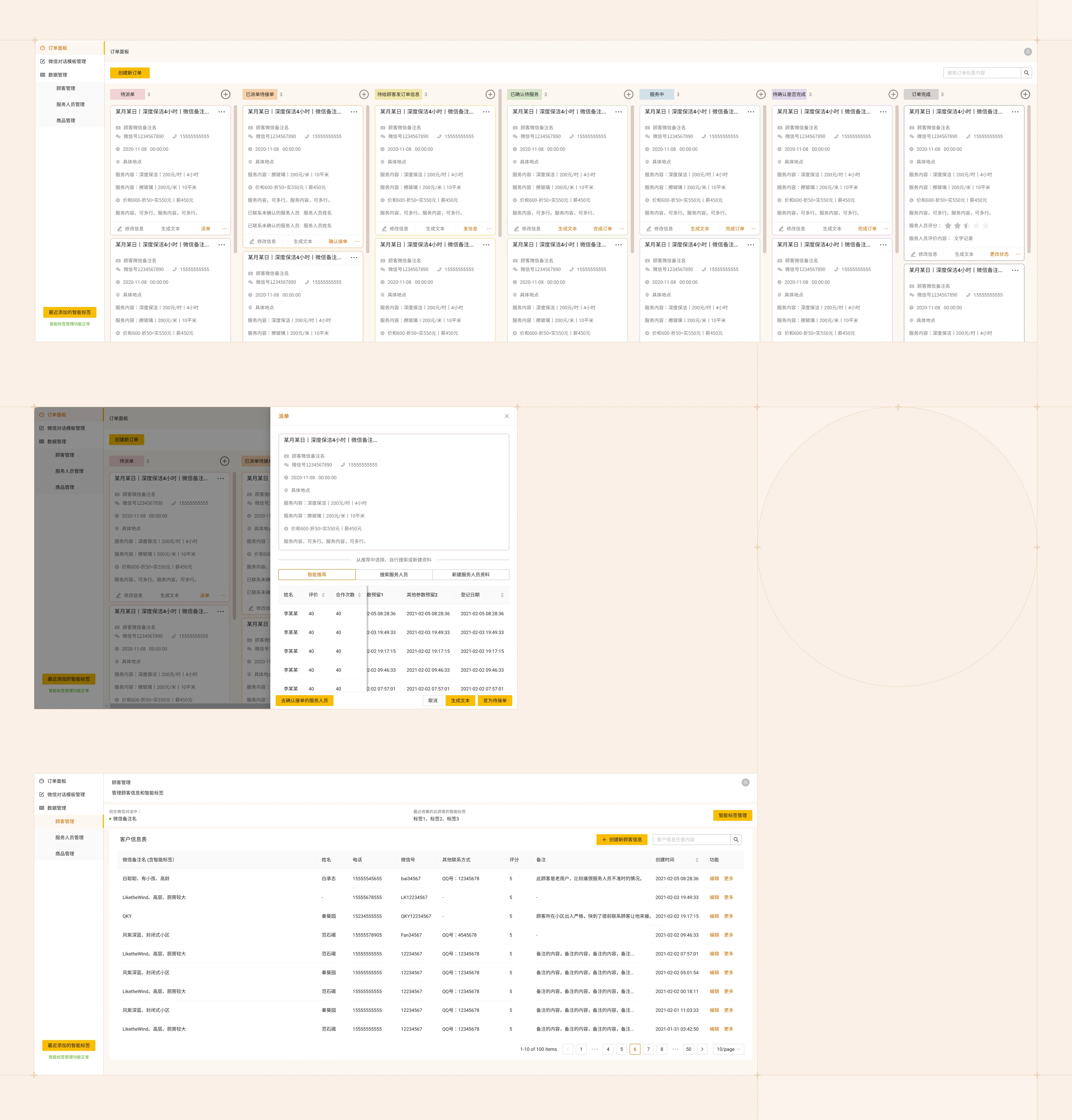Click the customer info search icon

coord(736,840)
